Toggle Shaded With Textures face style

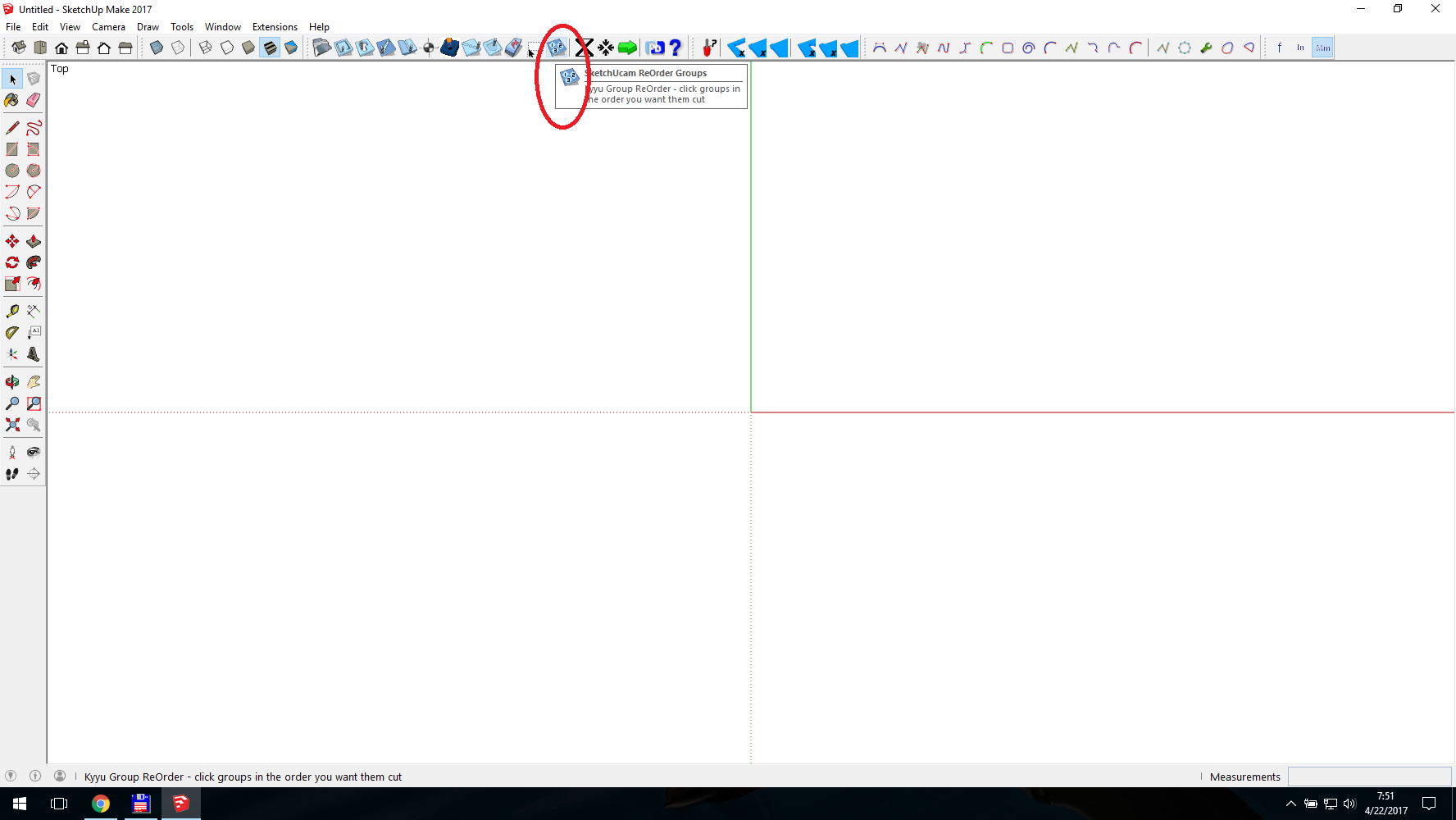click(270, 48)
